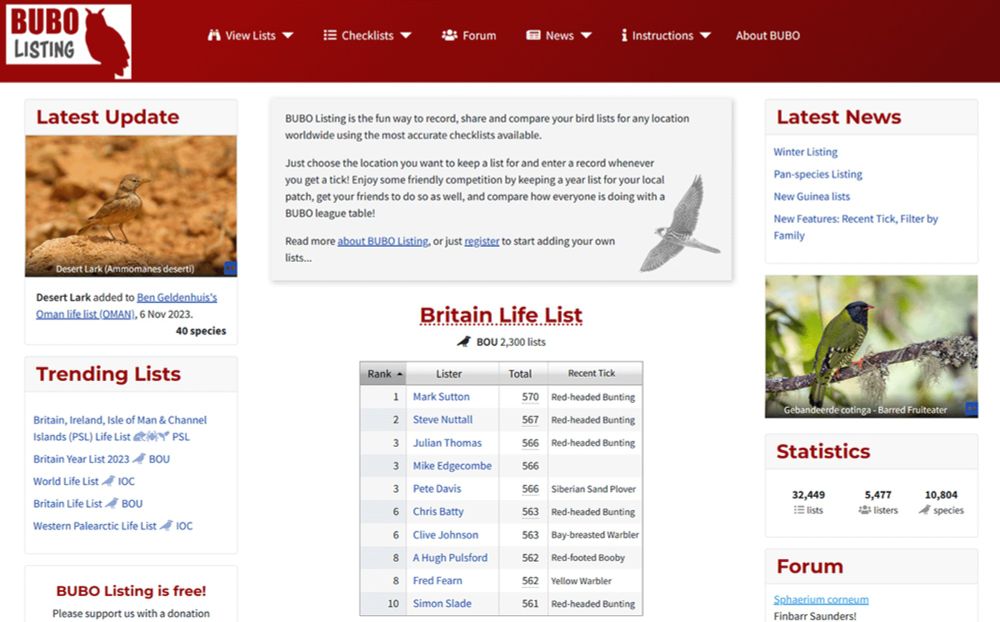Viewport: 1000px width, 622px height.
Task: Expand the View Lists dropdown arrow
Action: [x=288, y=35]
